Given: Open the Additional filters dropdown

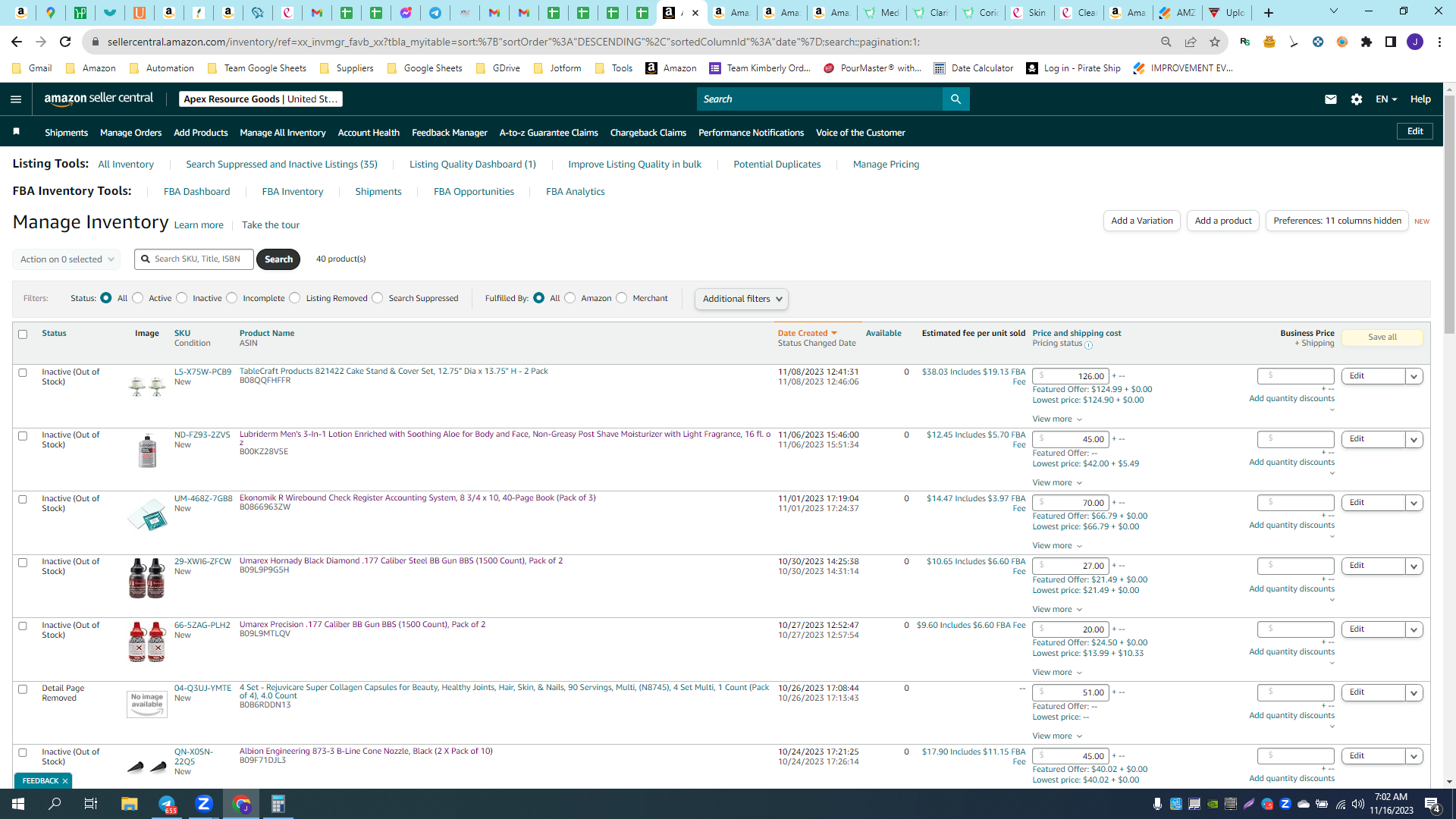Looking at the screenshot, I should click(x=742, y=299).
